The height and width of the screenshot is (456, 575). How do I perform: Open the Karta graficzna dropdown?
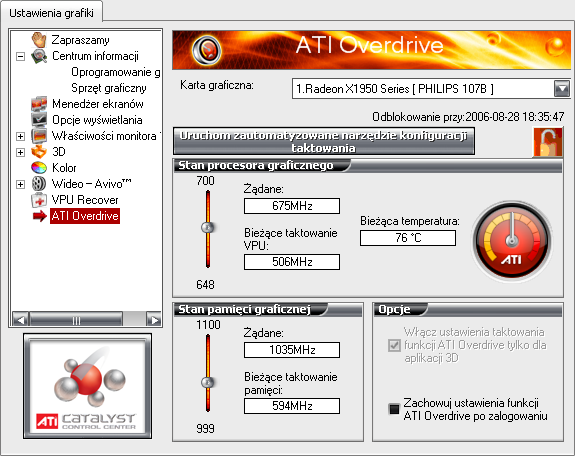(561, 88)
